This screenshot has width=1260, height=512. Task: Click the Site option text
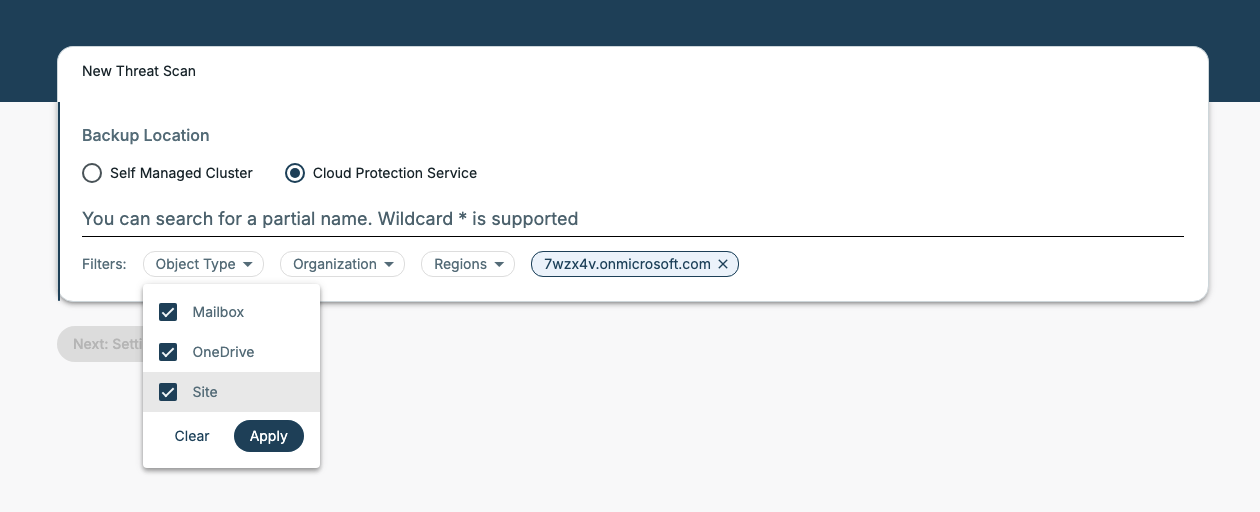click(205, 392)
